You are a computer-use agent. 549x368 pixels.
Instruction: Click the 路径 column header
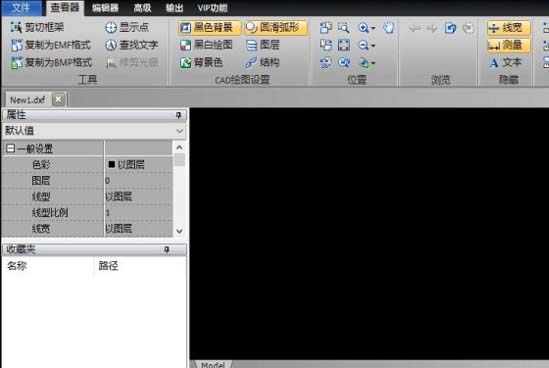point(108,266)
